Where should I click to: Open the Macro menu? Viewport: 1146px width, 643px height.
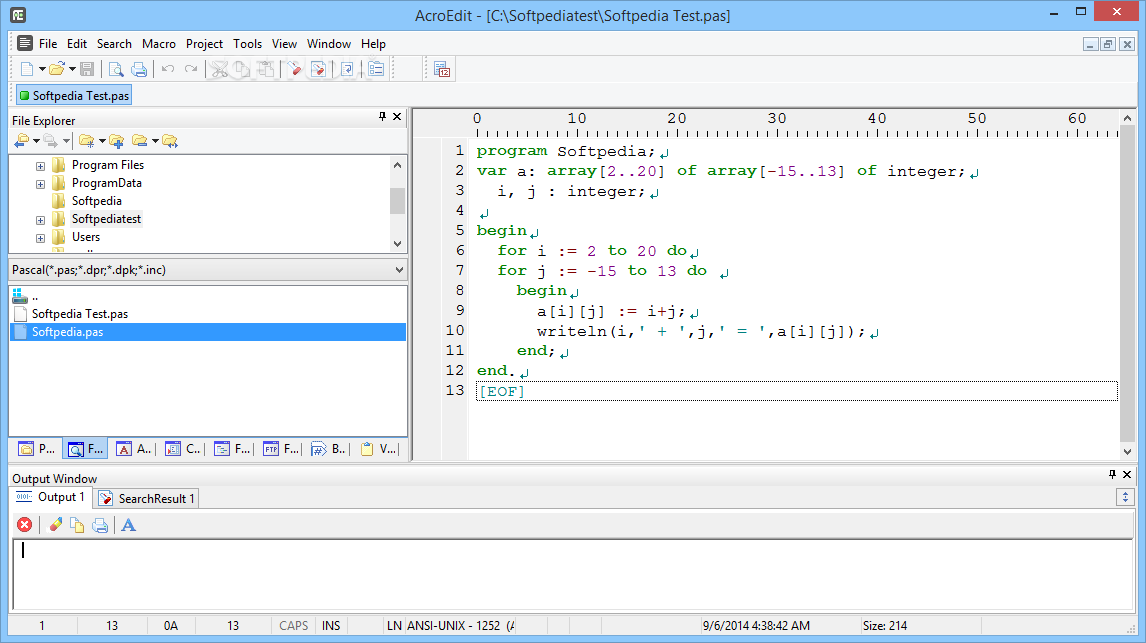tap(159, 44)
